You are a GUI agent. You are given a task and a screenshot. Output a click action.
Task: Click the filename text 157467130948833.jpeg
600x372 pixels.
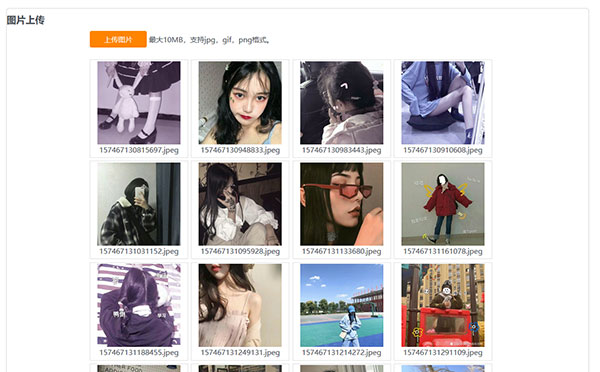coord(240,150)
